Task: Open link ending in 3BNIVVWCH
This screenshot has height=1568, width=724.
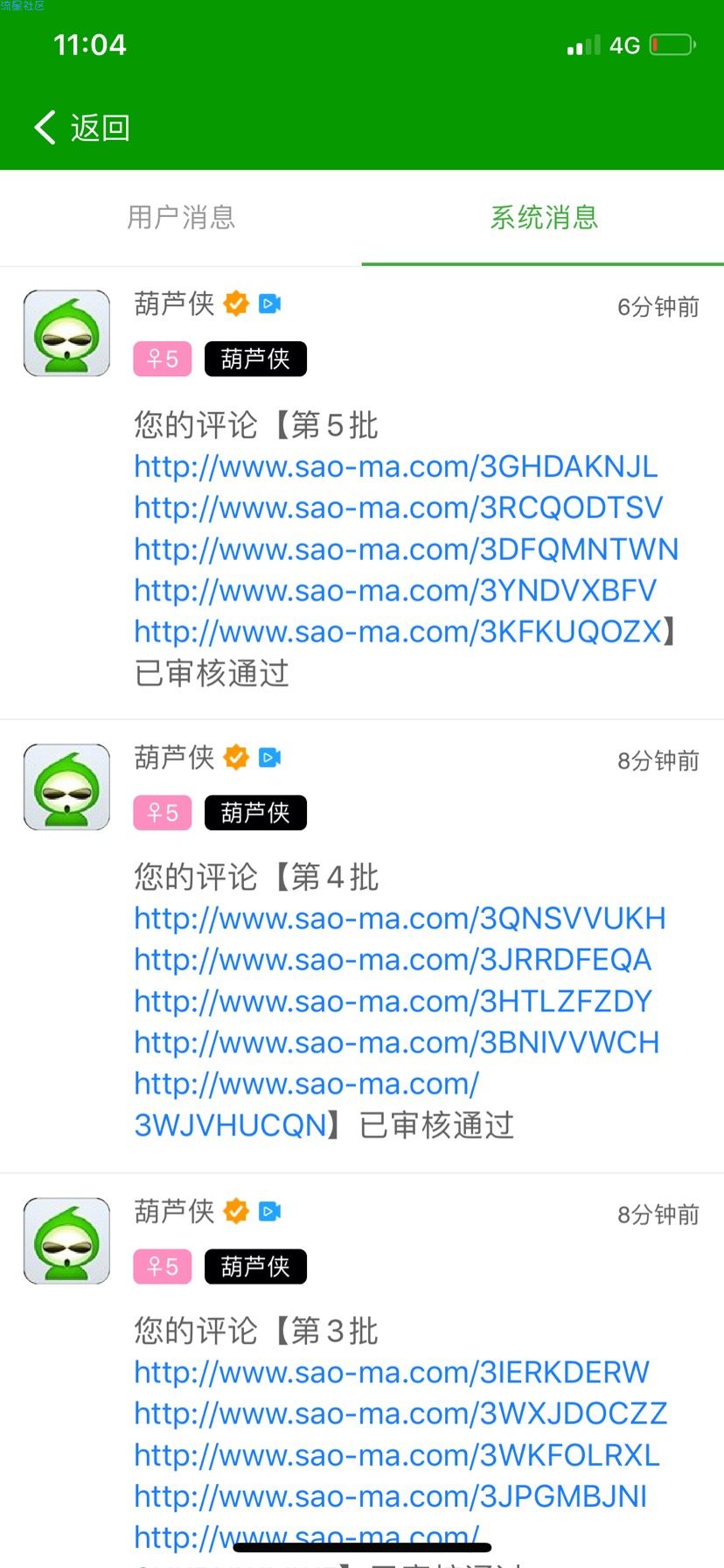Action: coord(397,1042)
